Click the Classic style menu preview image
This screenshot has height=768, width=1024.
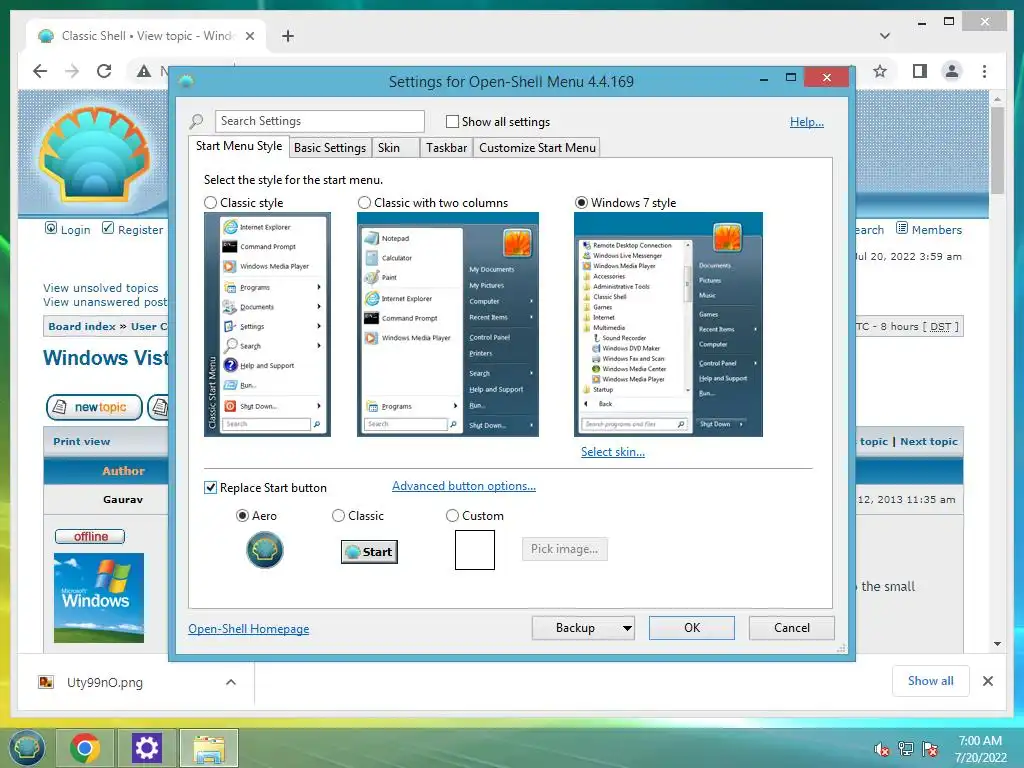tap(267, 325)
